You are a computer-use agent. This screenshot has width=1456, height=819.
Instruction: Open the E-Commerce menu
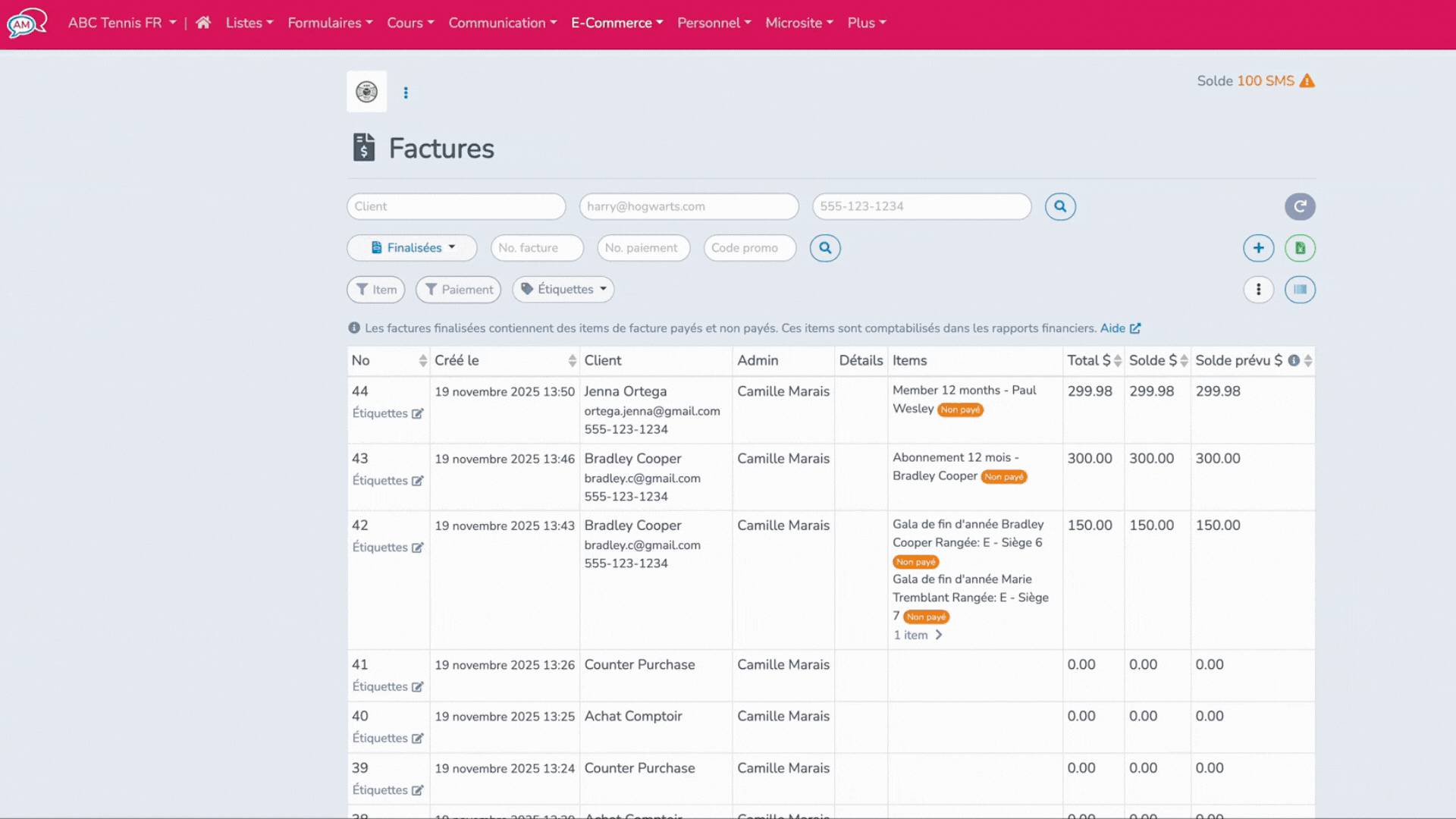pyautogui.click(x=617, y=23)
